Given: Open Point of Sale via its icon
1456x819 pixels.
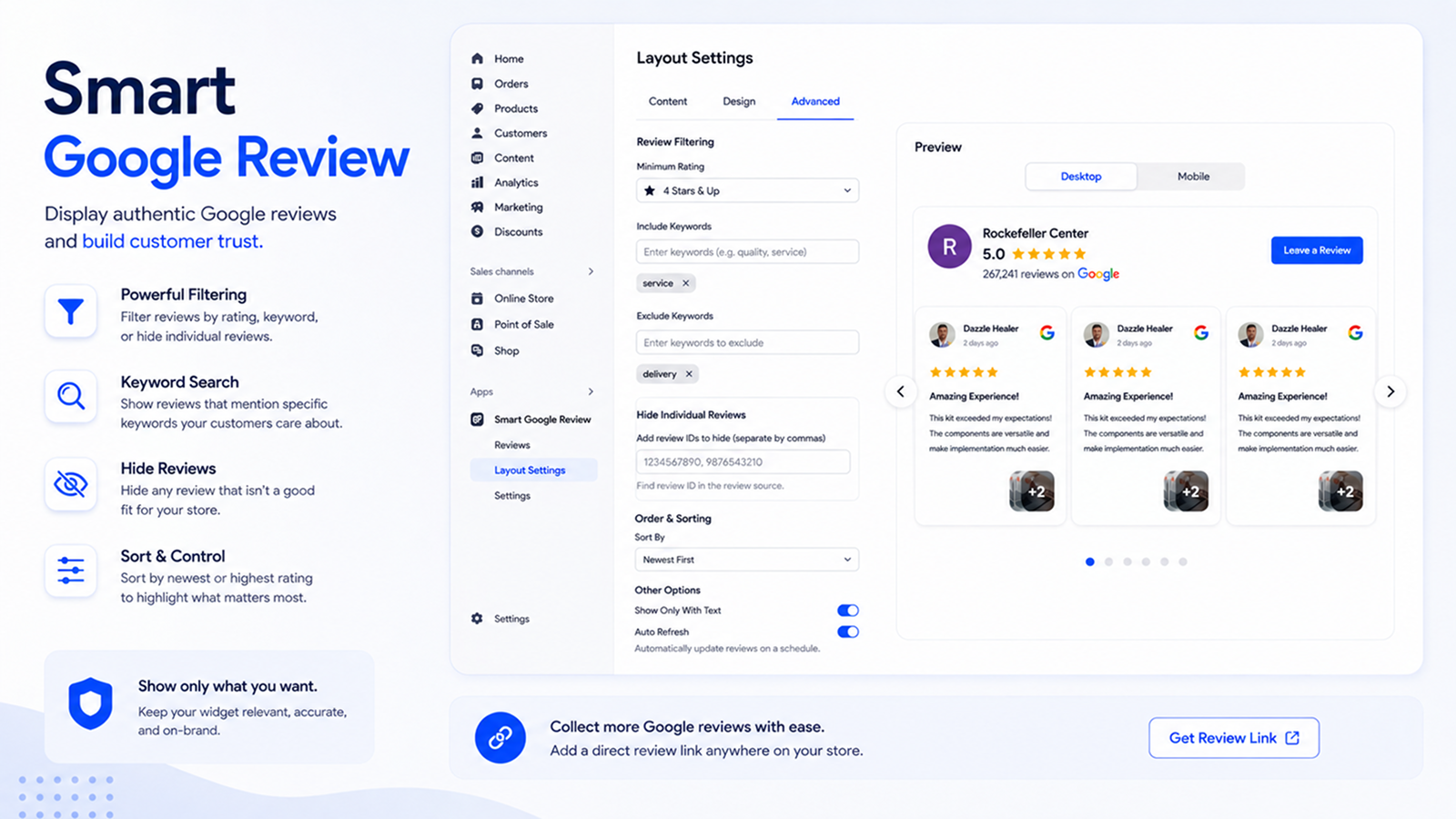Looking at the screenshot, I should (477, 324).
